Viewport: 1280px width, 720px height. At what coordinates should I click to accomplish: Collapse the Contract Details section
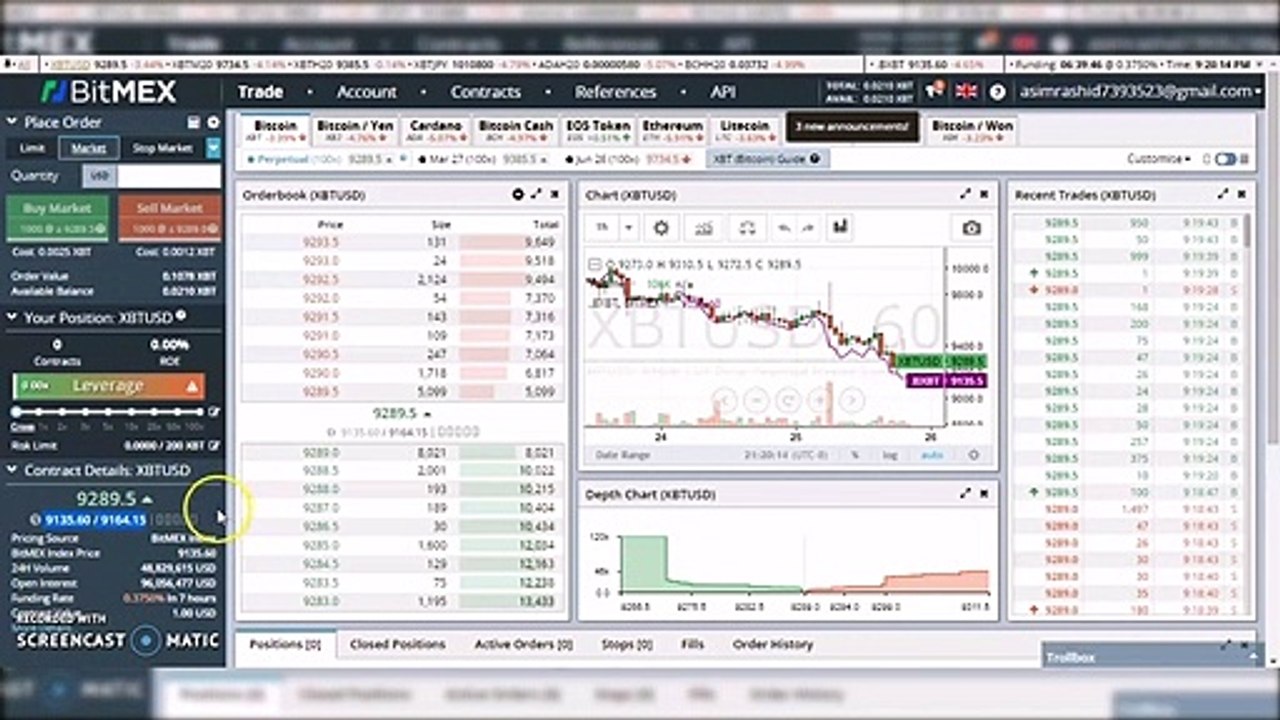click(x=13, y=469)
